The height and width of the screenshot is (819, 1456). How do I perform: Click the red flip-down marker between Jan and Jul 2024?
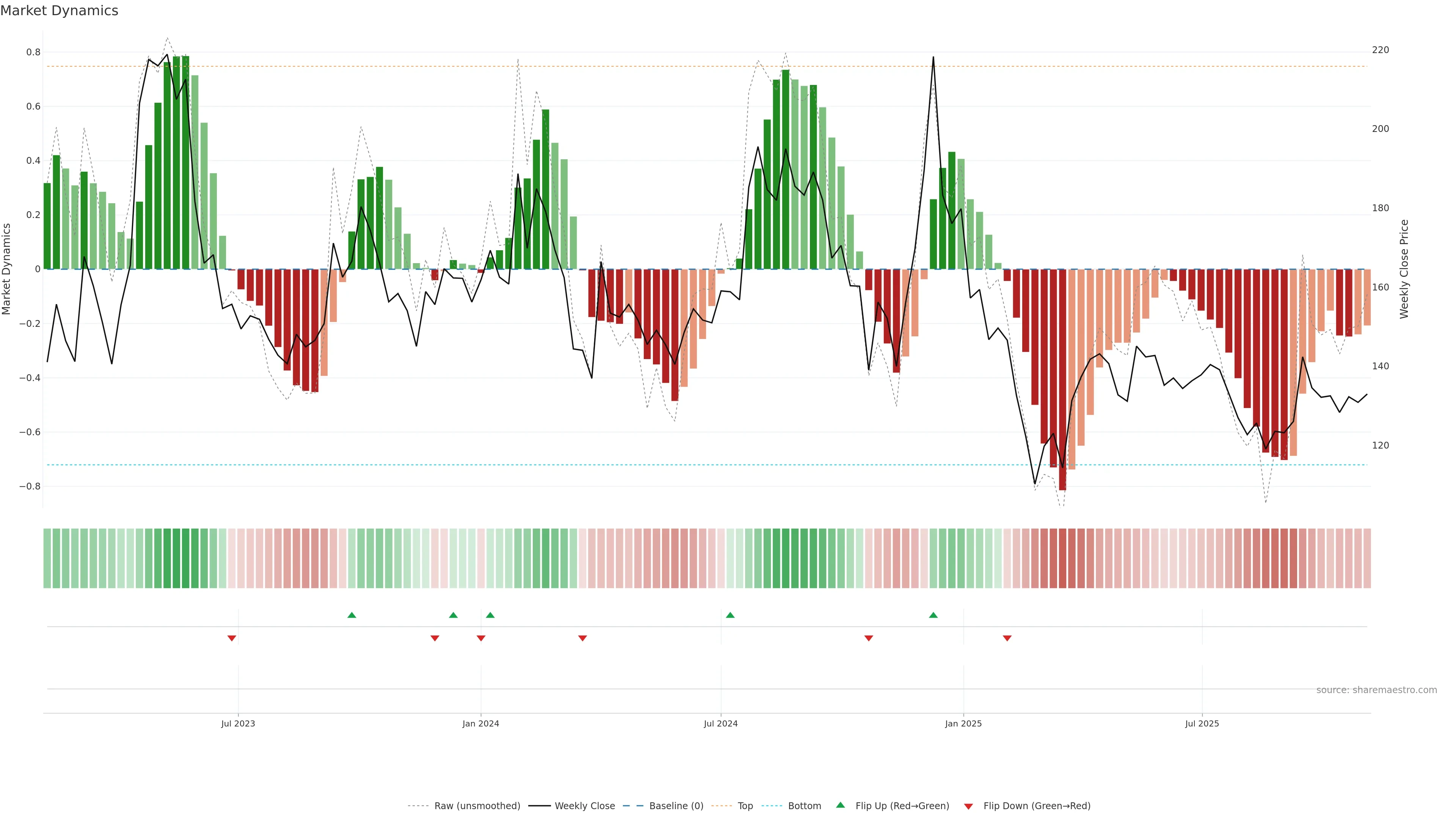[583, 638]
